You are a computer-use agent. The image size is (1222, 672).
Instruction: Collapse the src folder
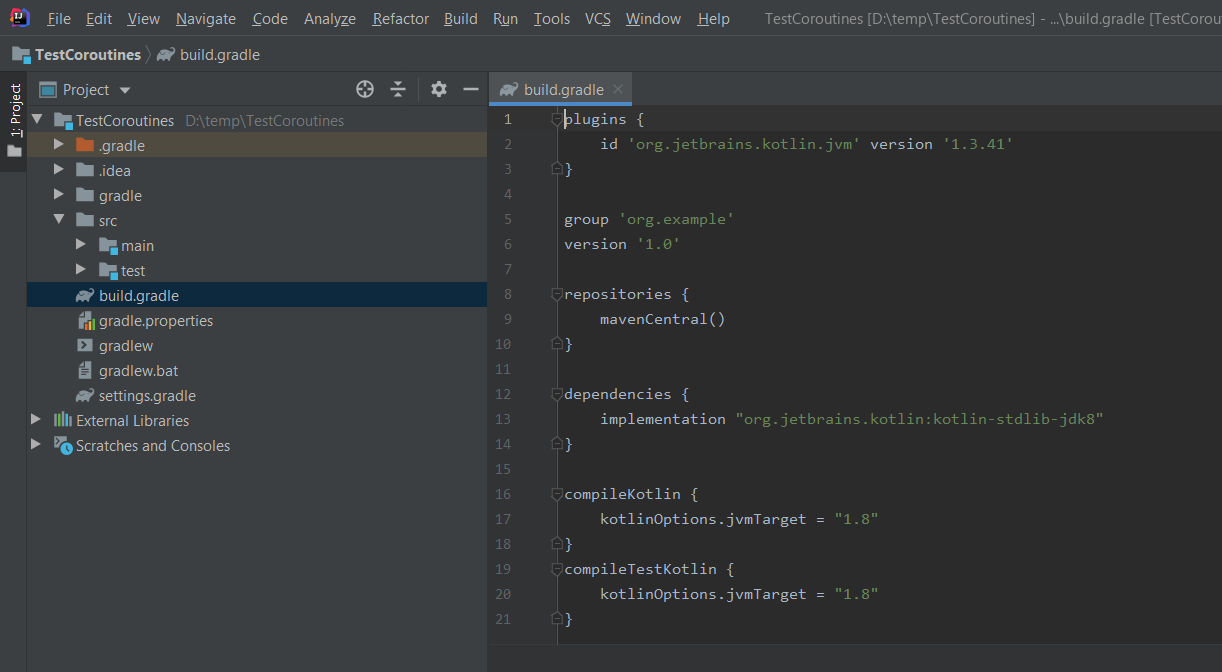click(x=59, y=220)
